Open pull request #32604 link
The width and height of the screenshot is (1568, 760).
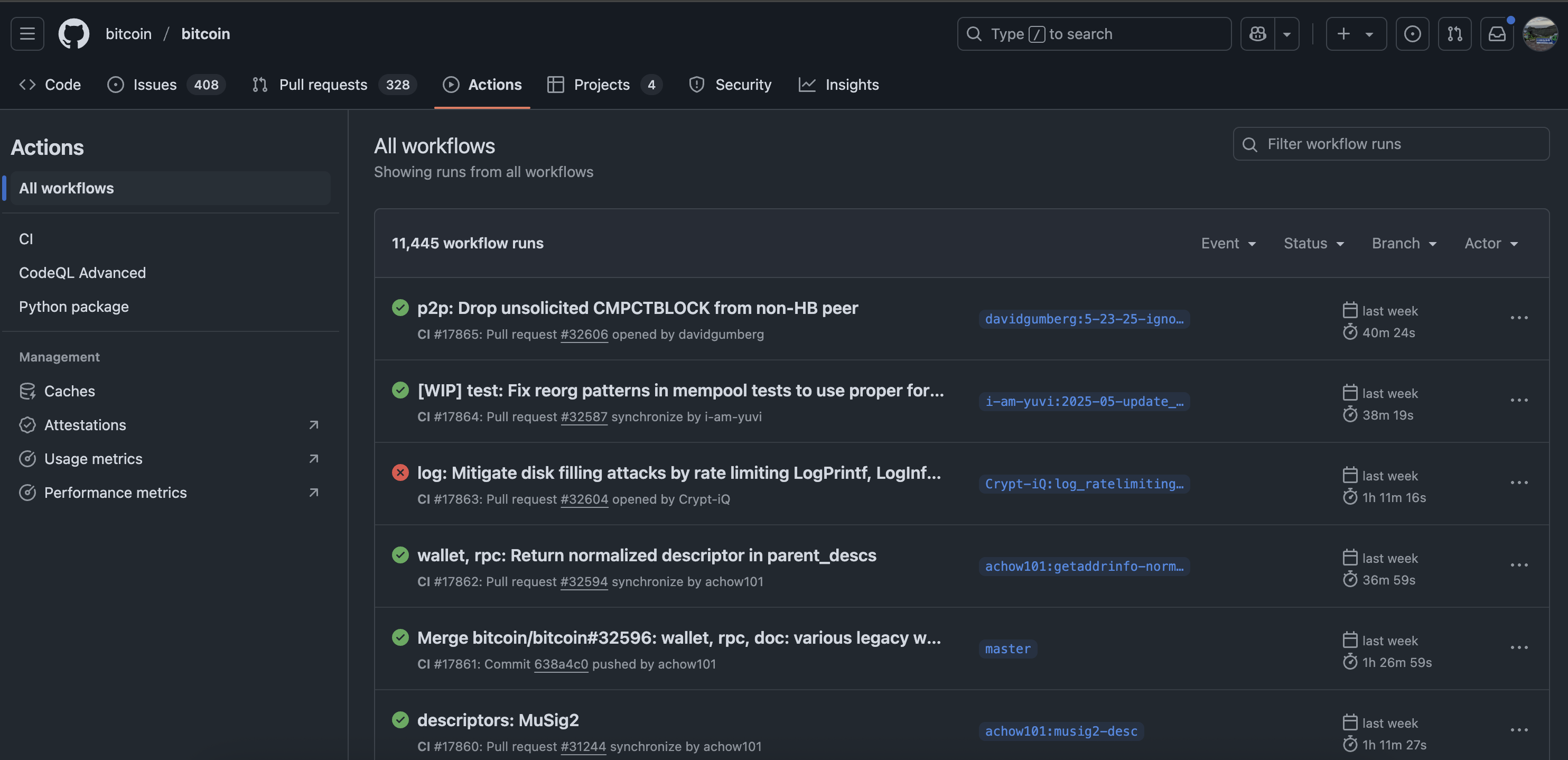(584, 499)
